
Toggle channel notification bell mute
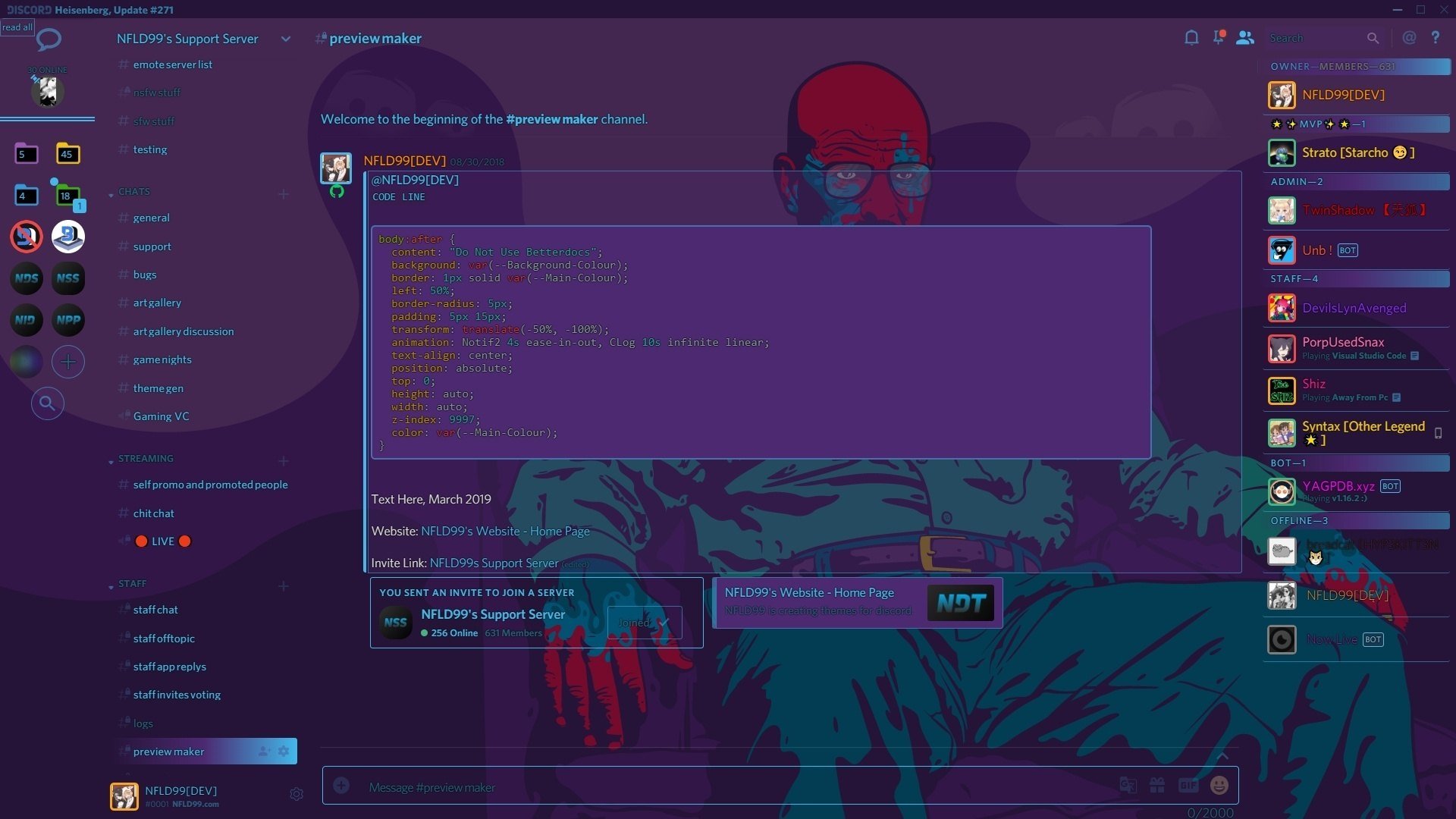1191,37
